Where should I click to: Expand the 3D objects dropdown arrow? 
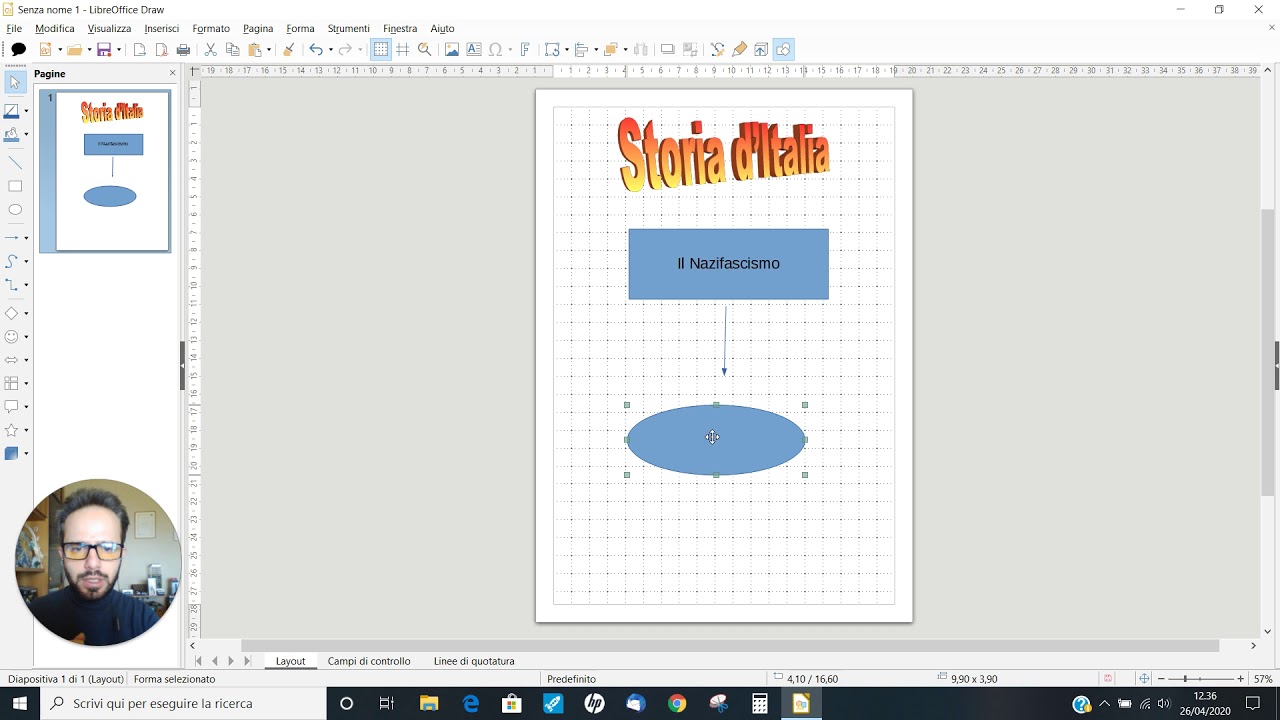click(26, 454)
